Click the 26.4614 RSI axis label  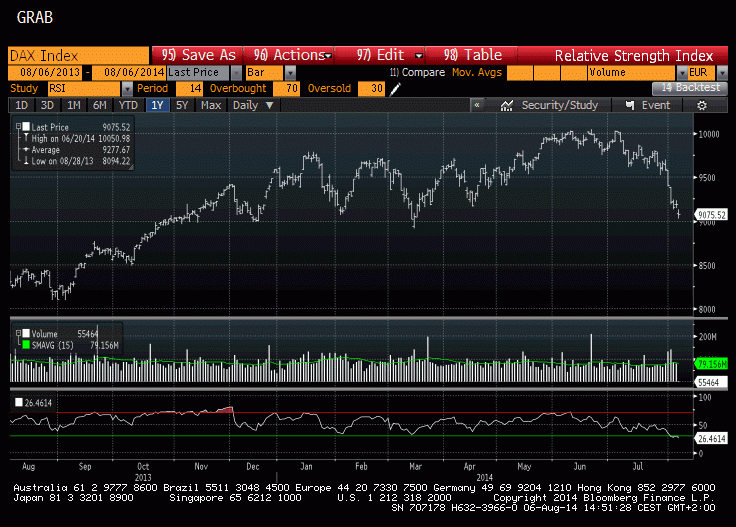coord(711,439)
